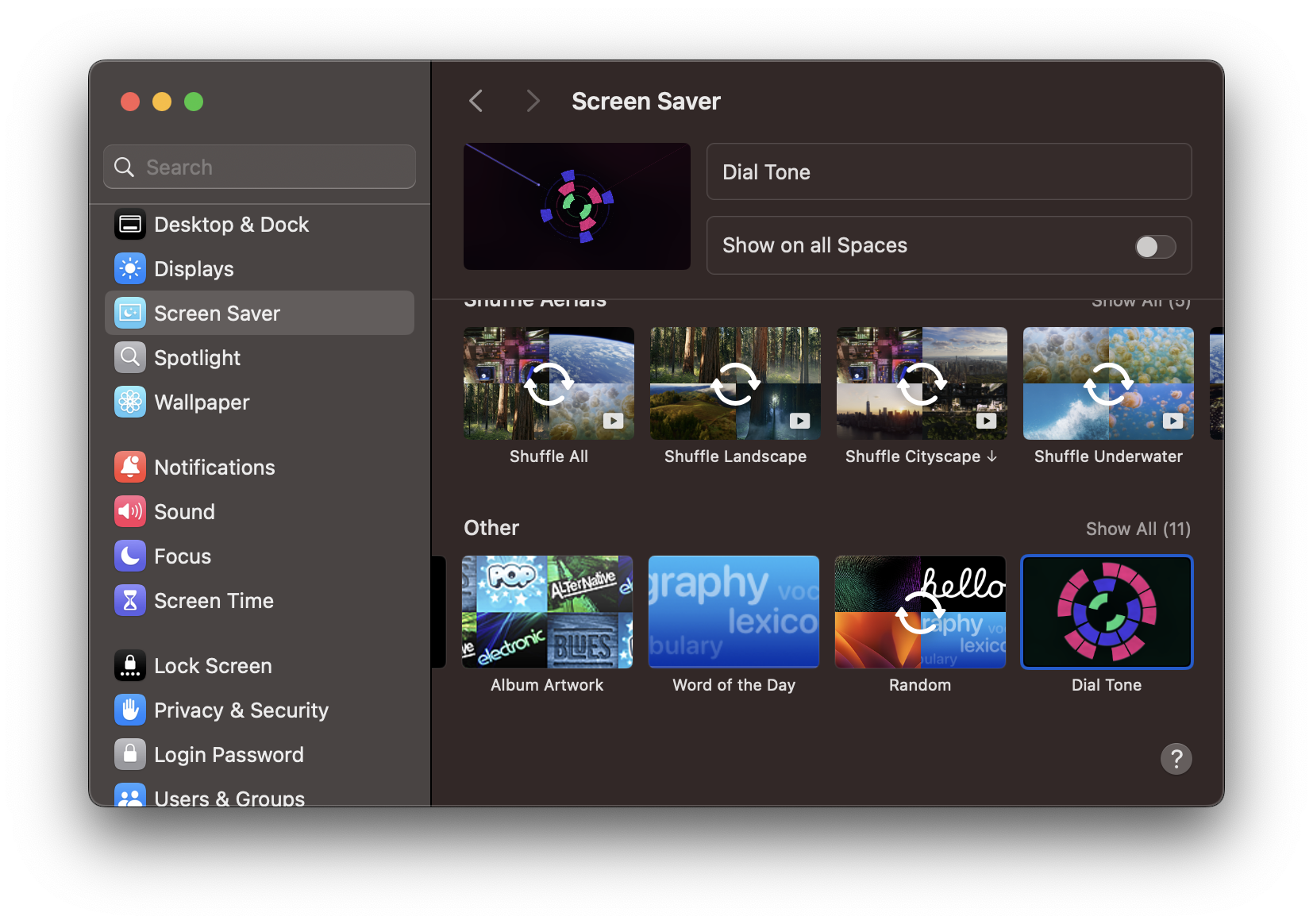Open Displays settings in the sidebar
Image resolution: width=1313 pixels, height=924 pixels.
tap(193, 268)
